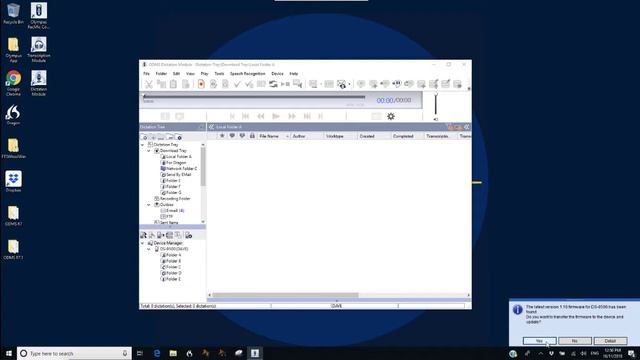The height and width of the screenshot is (360, 640).
Task: Open File Explorer from the taskbar
Action: 173,353
